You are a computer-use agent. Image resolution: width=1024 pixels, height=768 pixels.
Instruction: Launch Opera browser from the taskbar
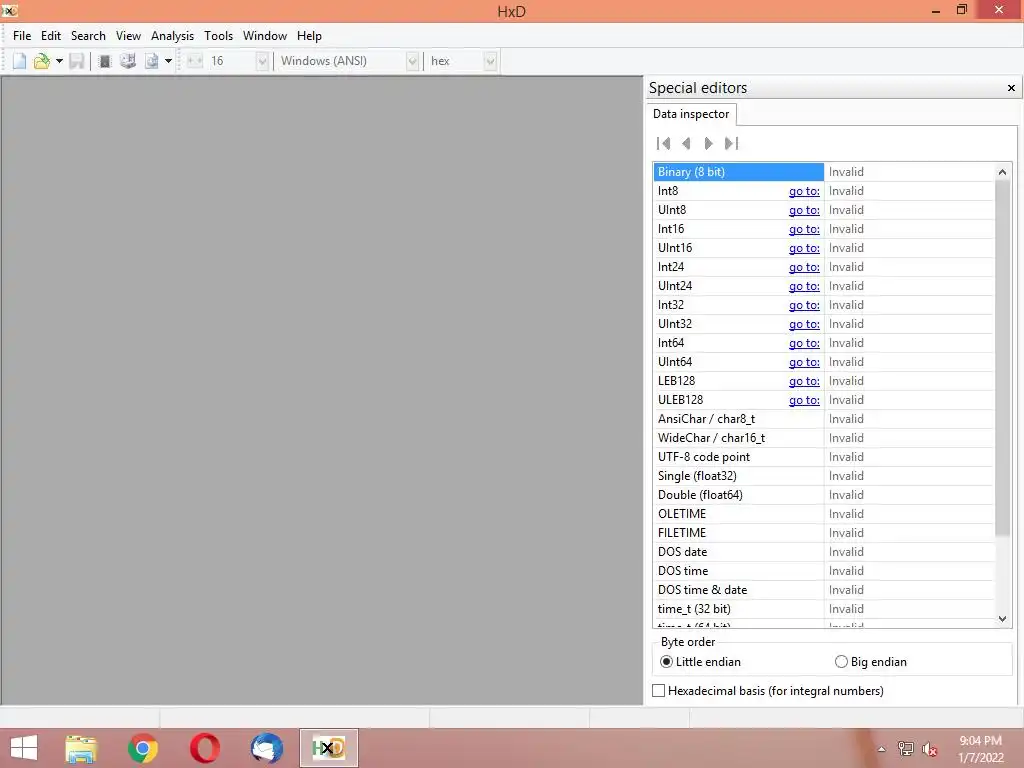pos(205,748)
